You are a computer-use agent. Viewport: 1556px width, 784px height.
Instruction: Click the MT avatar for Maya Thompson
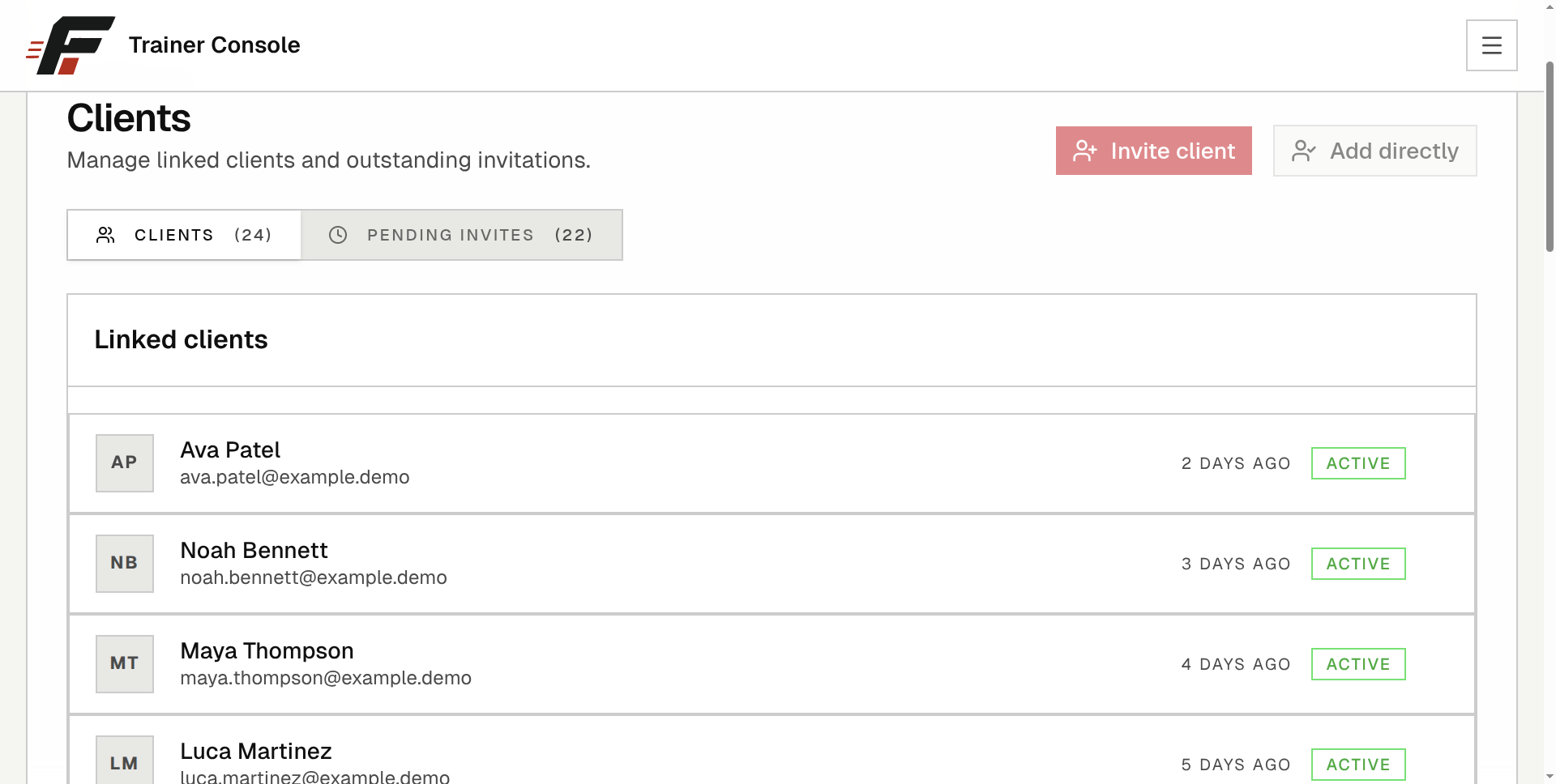(x=125, y=664)
